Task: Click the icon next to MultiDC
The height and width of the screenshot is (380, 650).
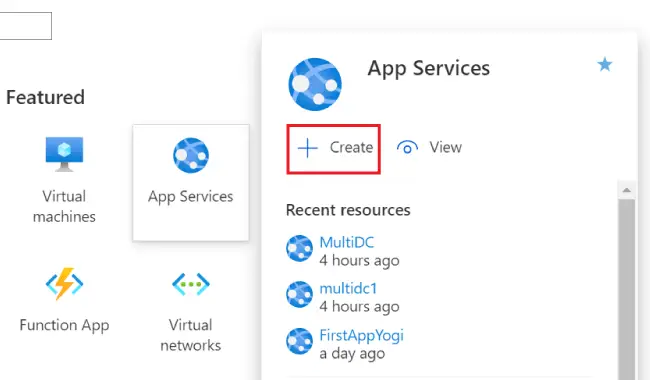Action: tap(299, 249)
